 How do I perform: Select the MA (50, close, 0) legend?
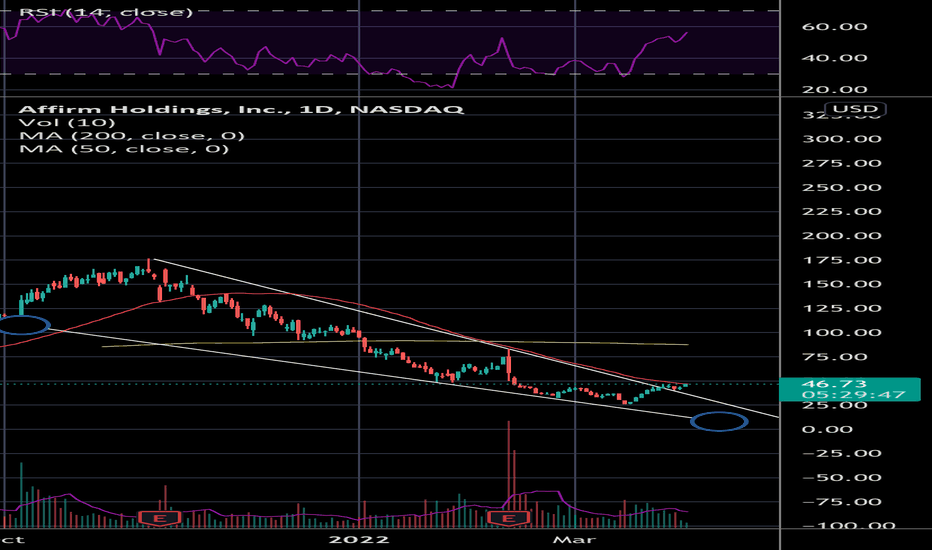coord(124,149)
